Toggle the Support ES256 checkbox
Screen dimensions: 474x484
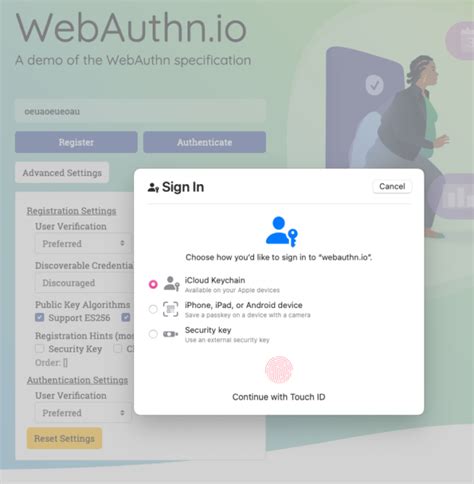(40, 317)
